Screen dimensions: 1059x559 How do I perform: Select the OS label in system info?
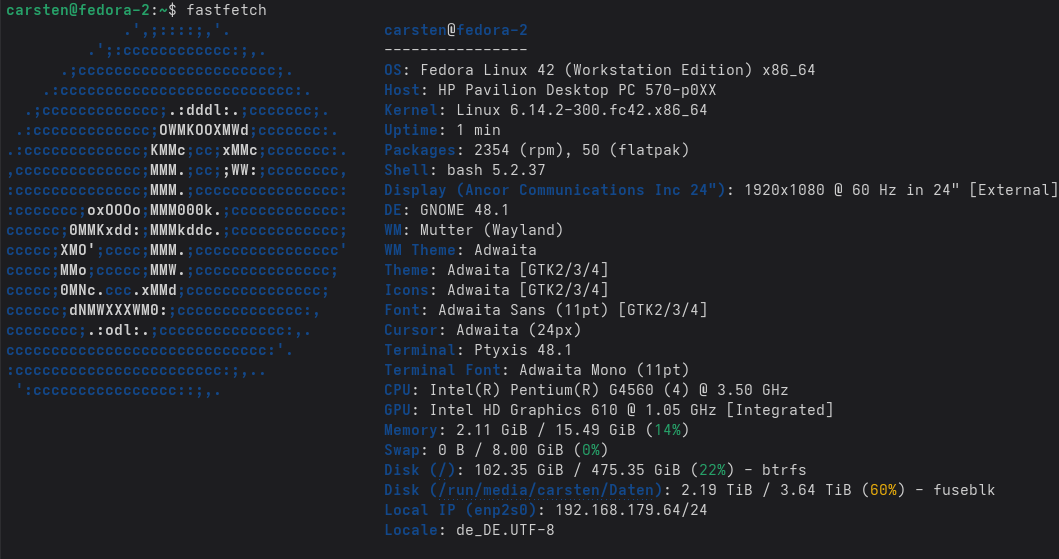[x=396, y=70]
